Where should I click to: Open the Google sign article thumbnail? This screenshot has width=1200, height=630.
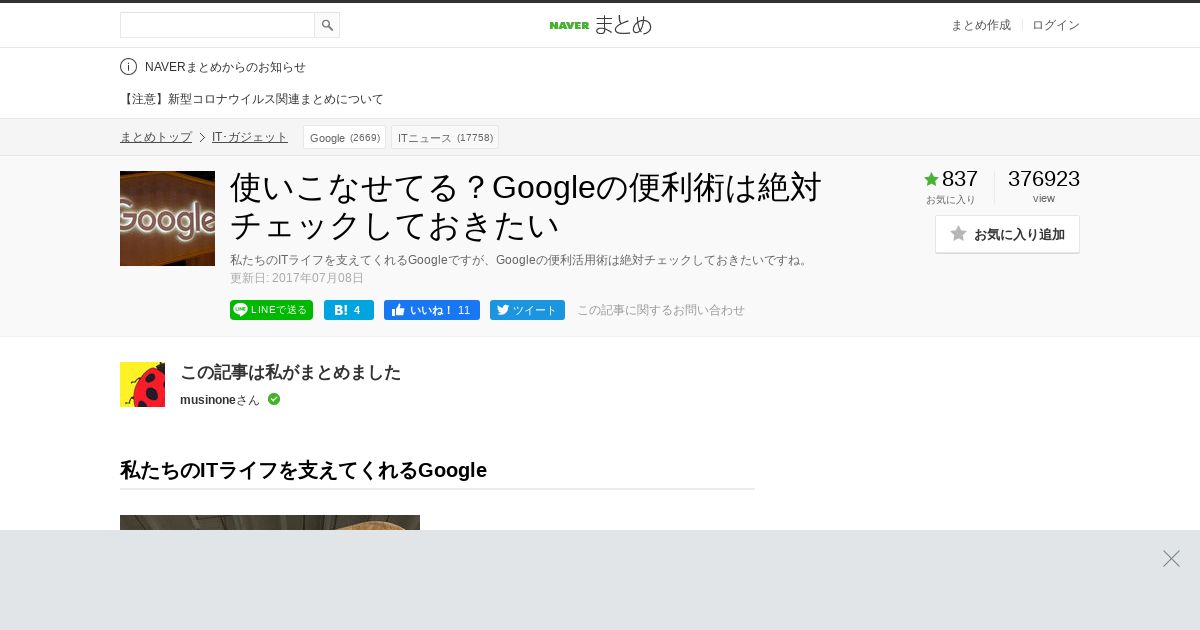tap(167, 218)
